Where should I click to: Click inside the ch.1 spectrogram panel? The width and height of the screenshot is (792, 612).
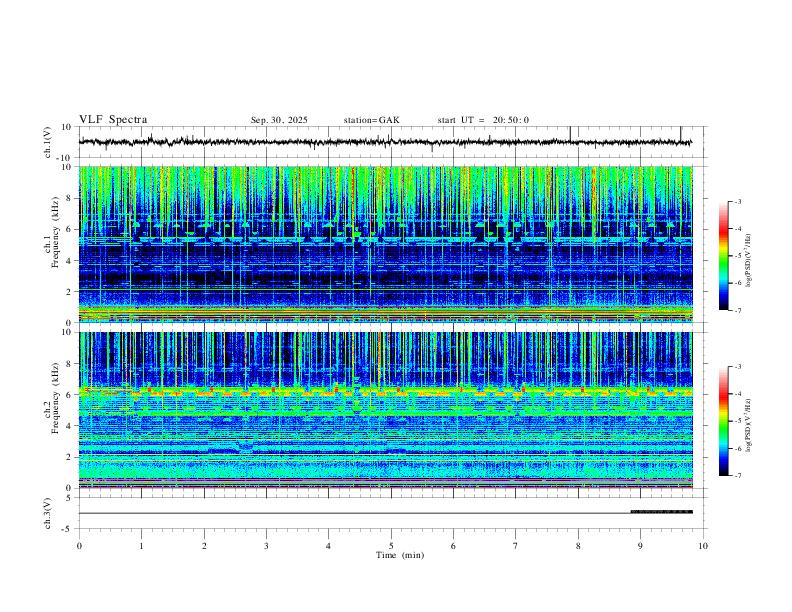[x=385, y=244]
